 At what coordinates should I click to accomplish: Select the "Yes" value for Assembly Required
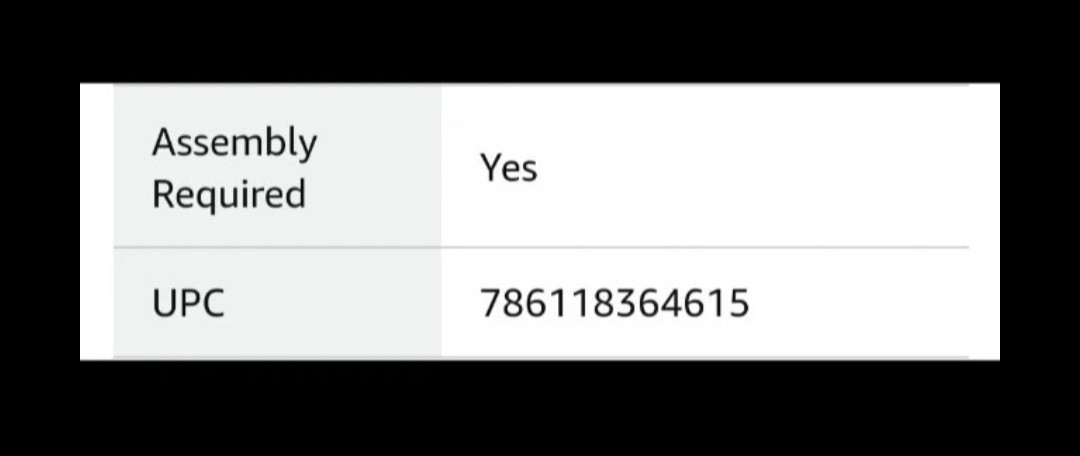click(x=508, y=167)
